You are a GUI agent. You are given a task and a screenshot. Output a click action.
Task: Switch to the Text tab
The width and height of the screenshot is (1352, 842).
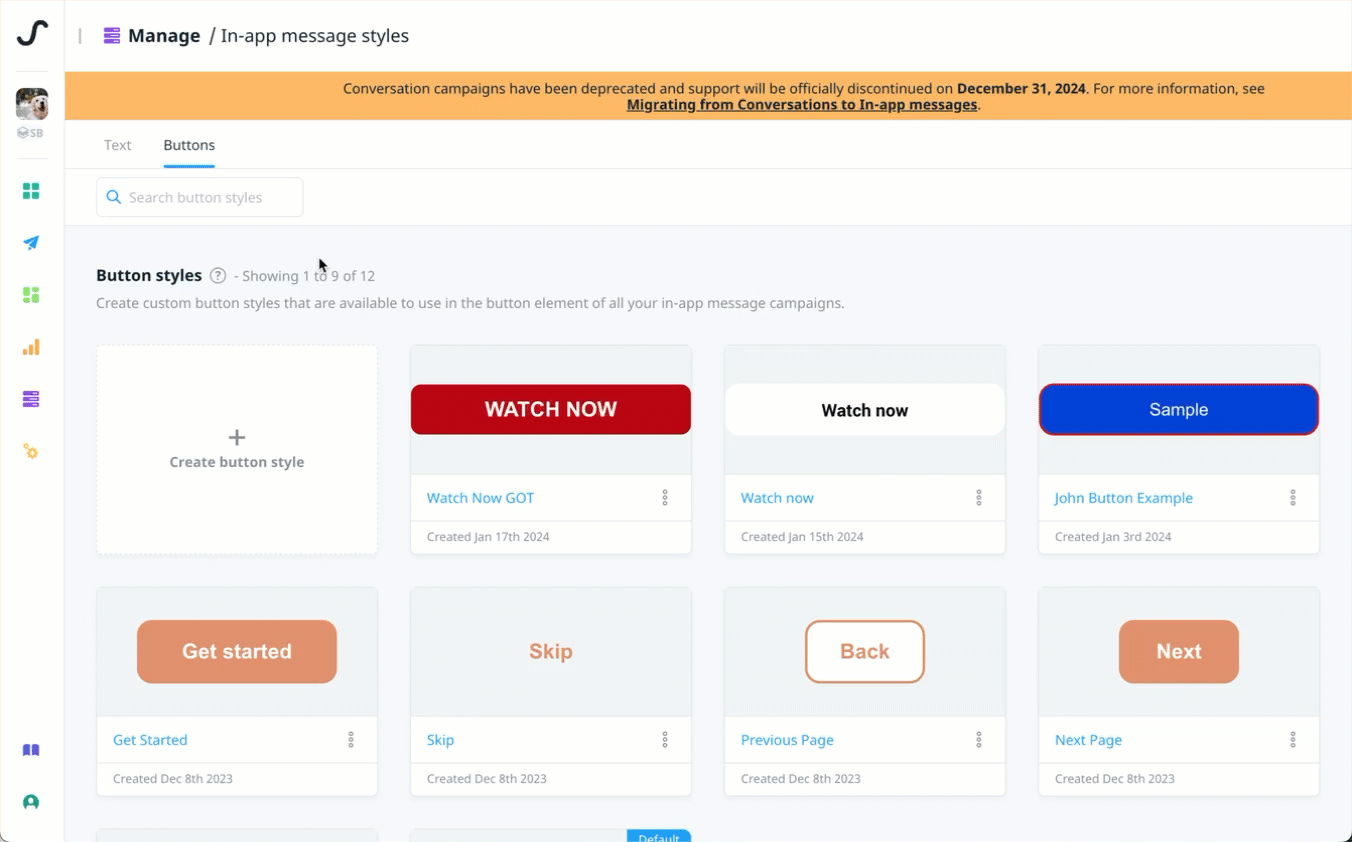(118, 145)
